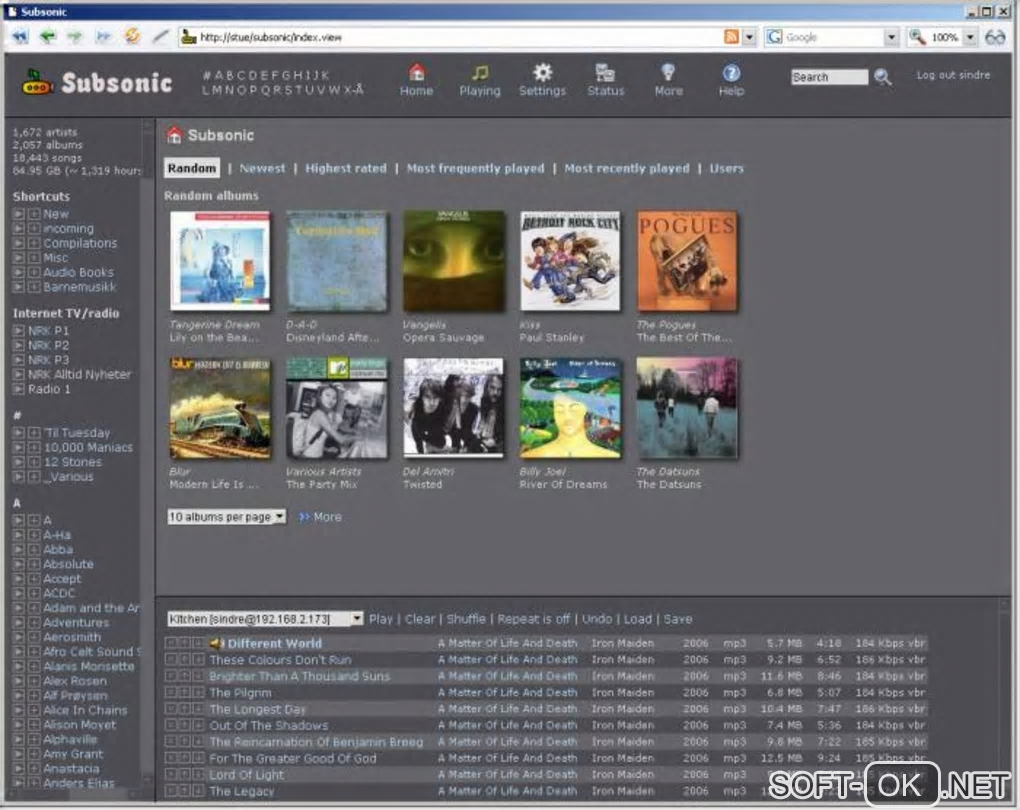Open the Home page icon
The width and height of the screenshot is (1020, 810).
[416, 72]
